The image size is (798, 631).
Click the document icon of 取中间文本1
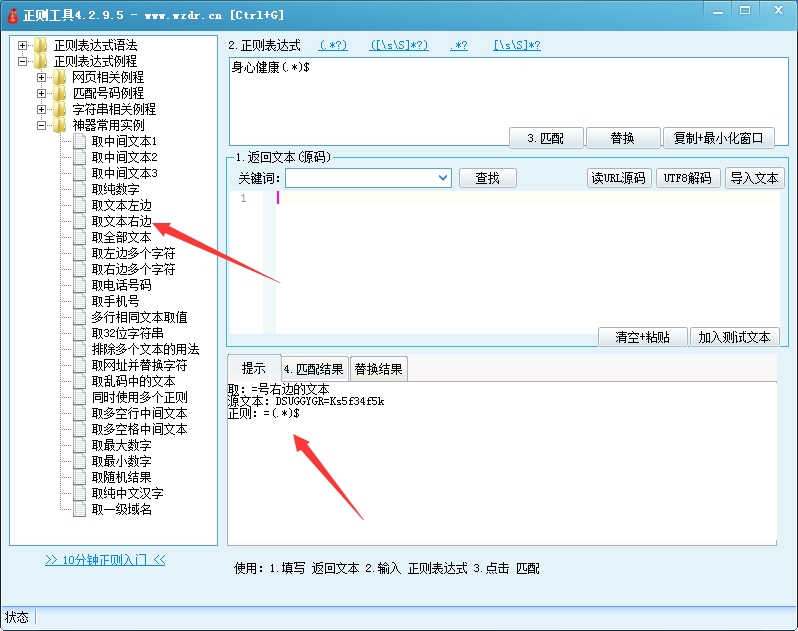point(79,141)
